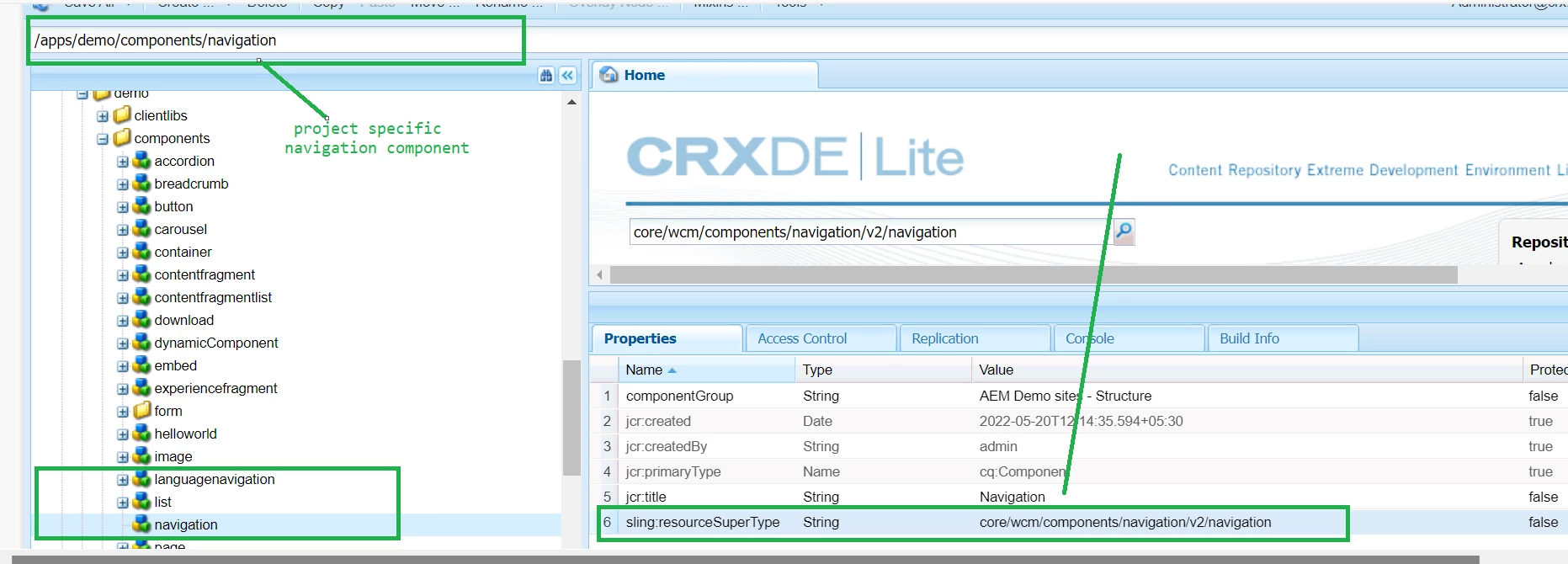This screenshot has height=564, width=1568.
Task: Click the embed component icon
Action: pos(141,365)
